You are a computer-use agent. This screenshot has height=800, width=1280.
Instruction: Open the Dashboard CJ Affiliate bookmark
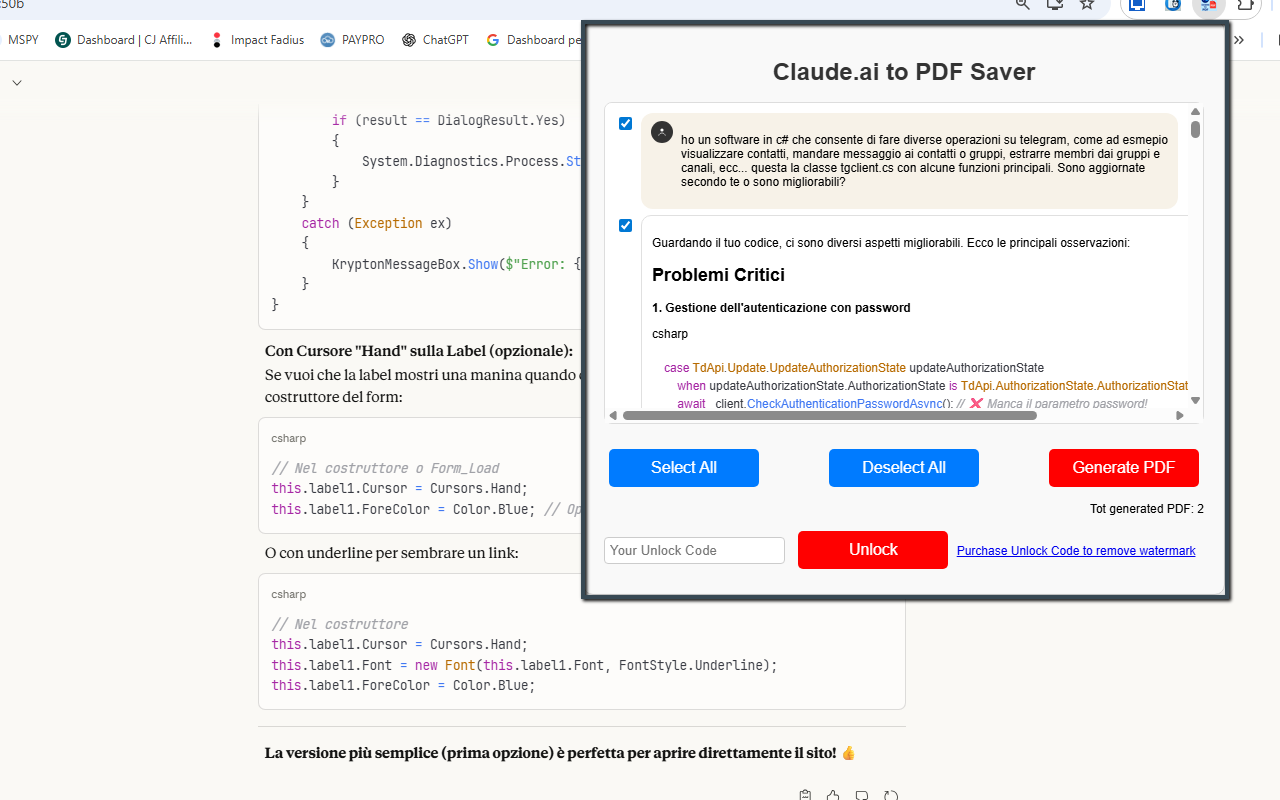[x=123, y=40]
